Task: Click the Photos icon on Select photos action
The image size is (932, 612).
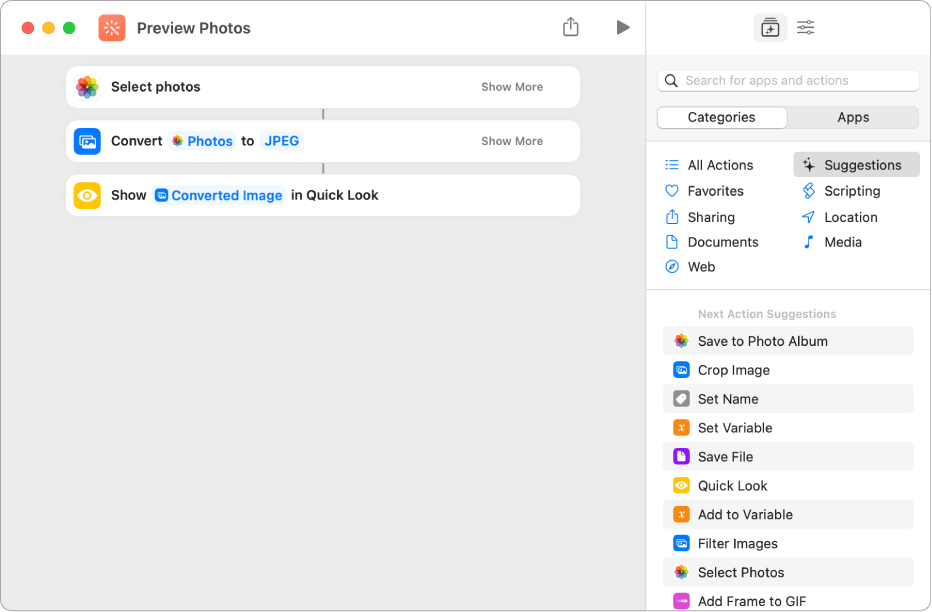Action: pos(88,87)
